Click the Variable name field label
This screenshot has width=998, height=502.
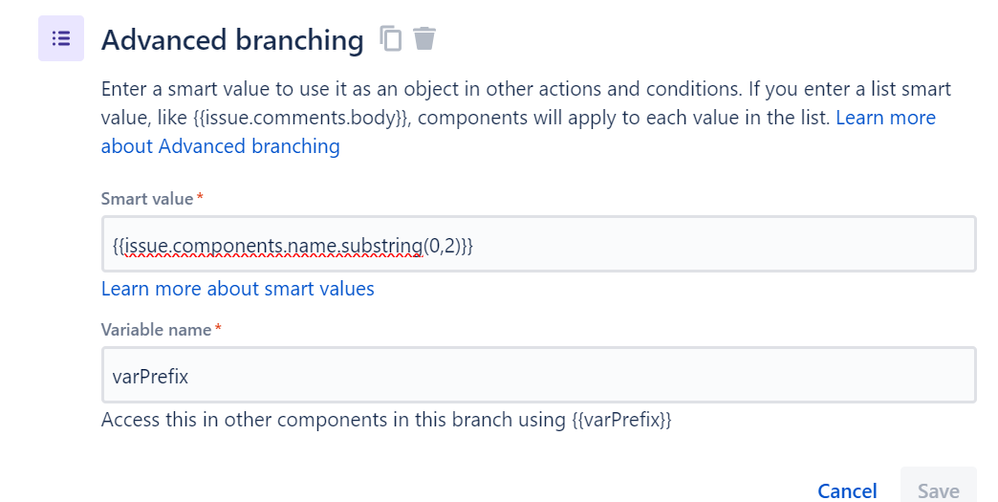tap(156, 329)
